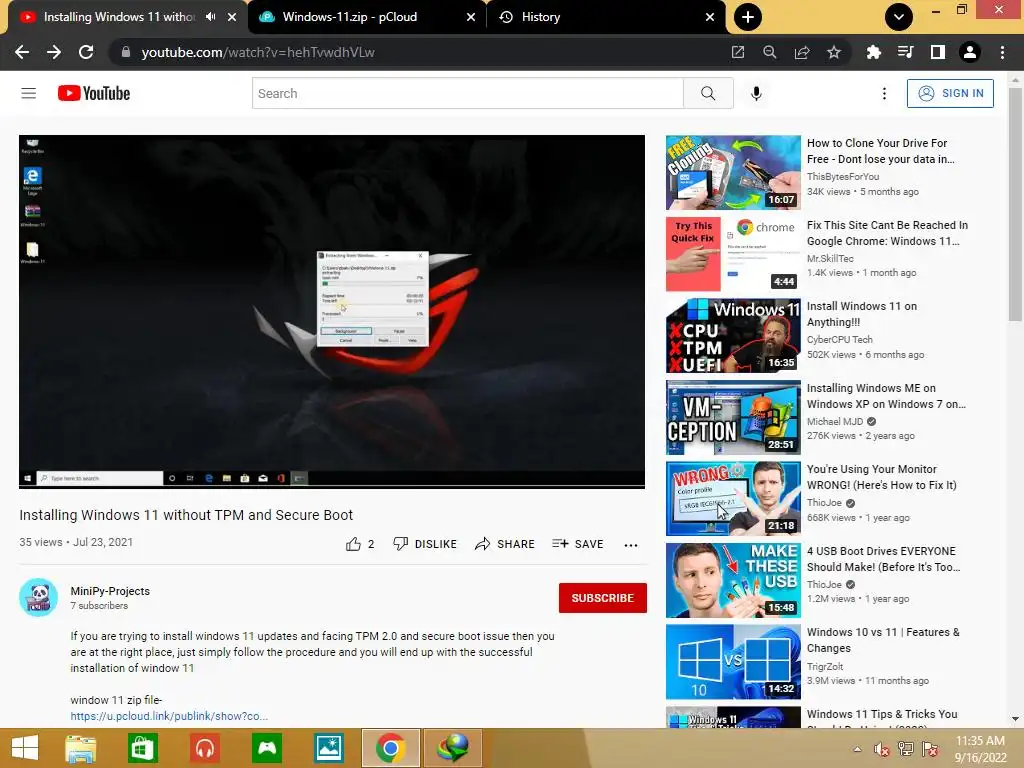Go back using the browser back arrow
The width and height of the screenshot is (1024, 768).
[22, 52]
